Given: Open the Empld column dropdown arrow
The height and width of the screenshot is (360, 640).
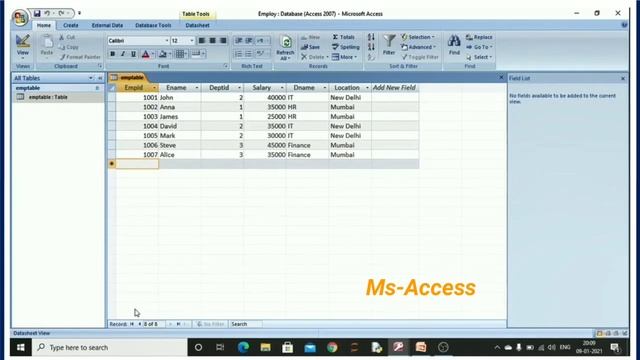Looking at the screenshot, I should pos(154,88).
